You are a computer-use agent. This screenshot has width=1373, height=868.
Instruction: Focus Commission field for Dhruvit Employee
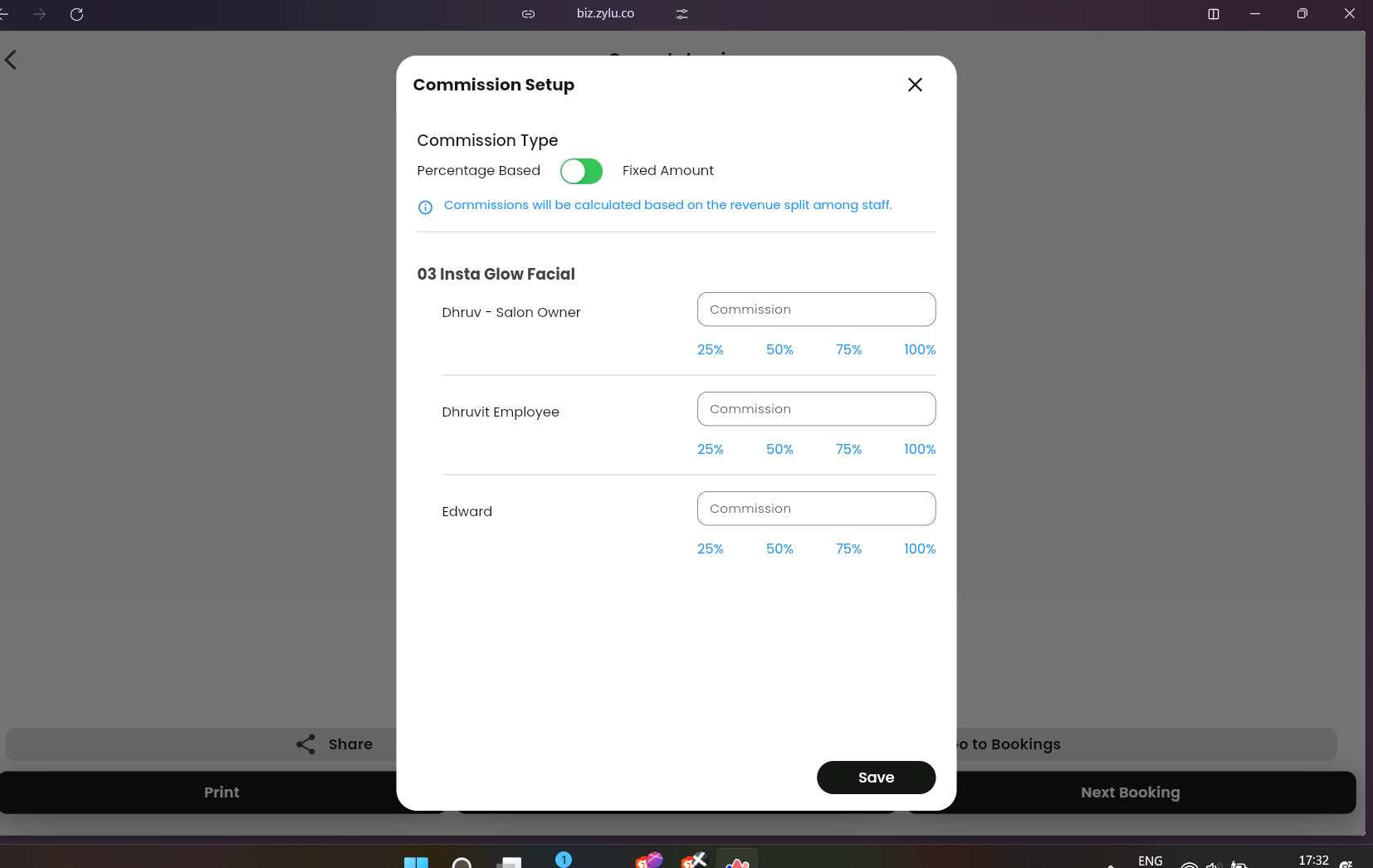pos(816,409)
